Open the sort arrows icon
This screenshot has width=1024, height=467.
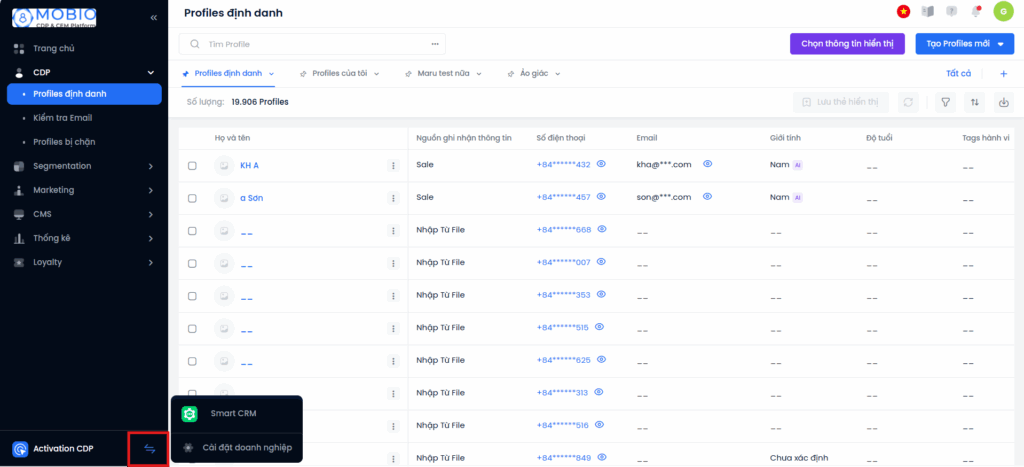tap(974, 102)
